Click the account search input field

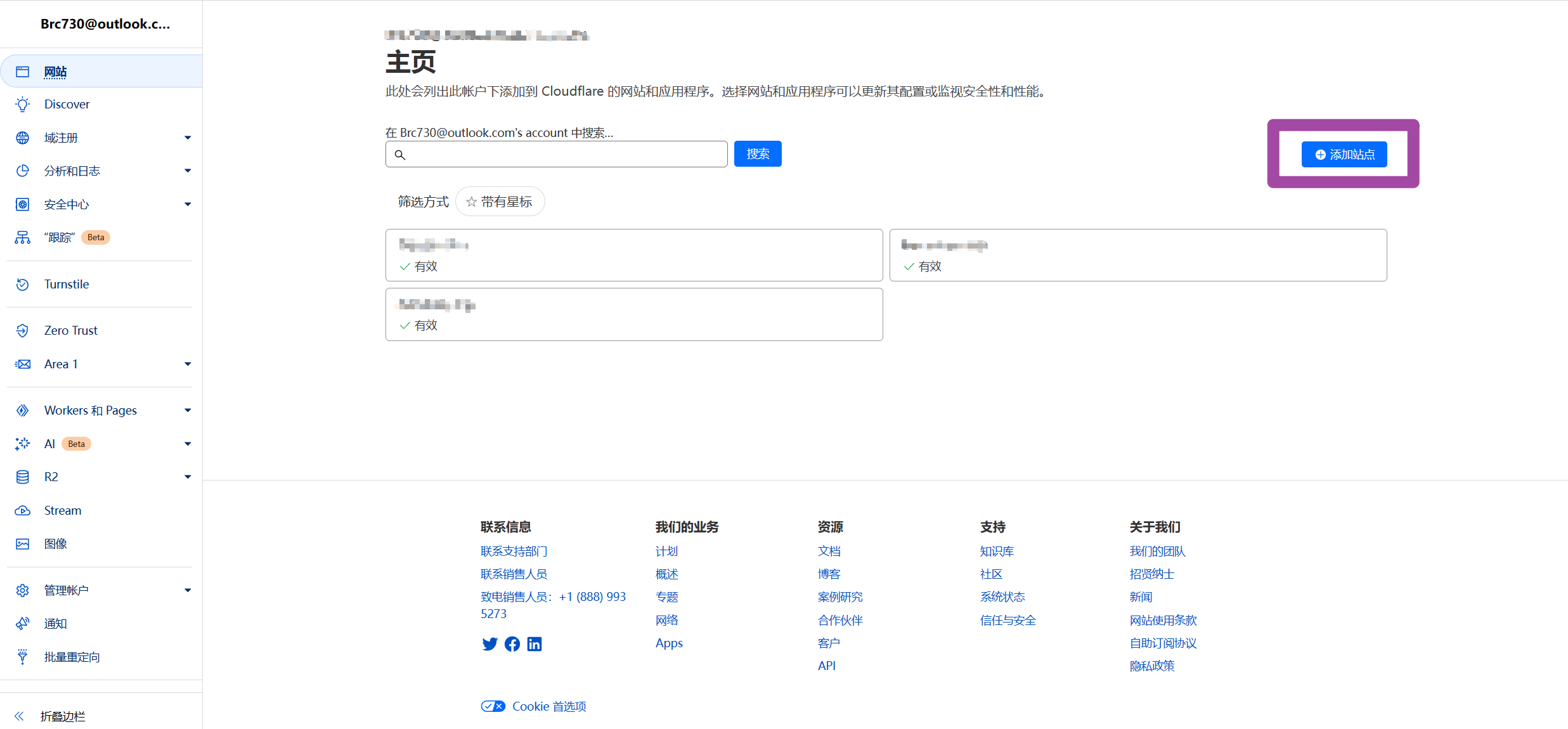557,154
